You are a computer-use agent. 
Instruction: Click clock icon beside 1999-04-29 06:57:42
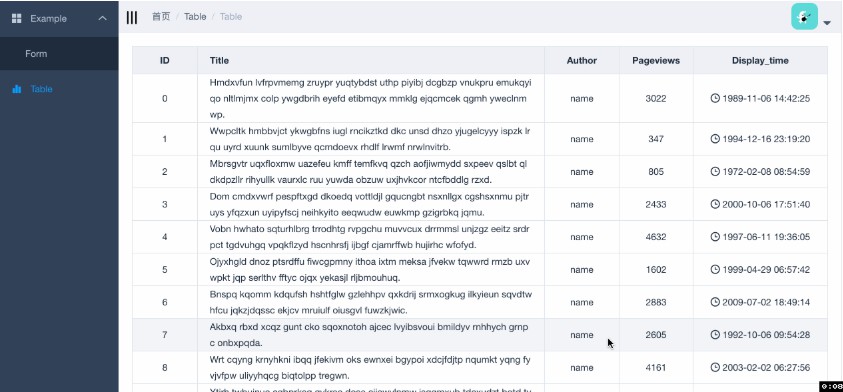tap(715, 269)
